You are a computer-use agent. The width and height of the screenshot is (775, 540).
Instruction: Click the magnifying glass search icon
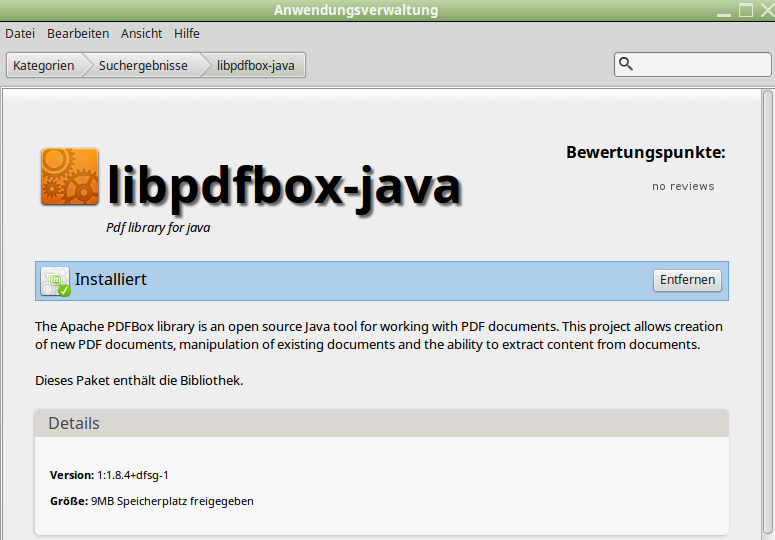coord(626,64)
